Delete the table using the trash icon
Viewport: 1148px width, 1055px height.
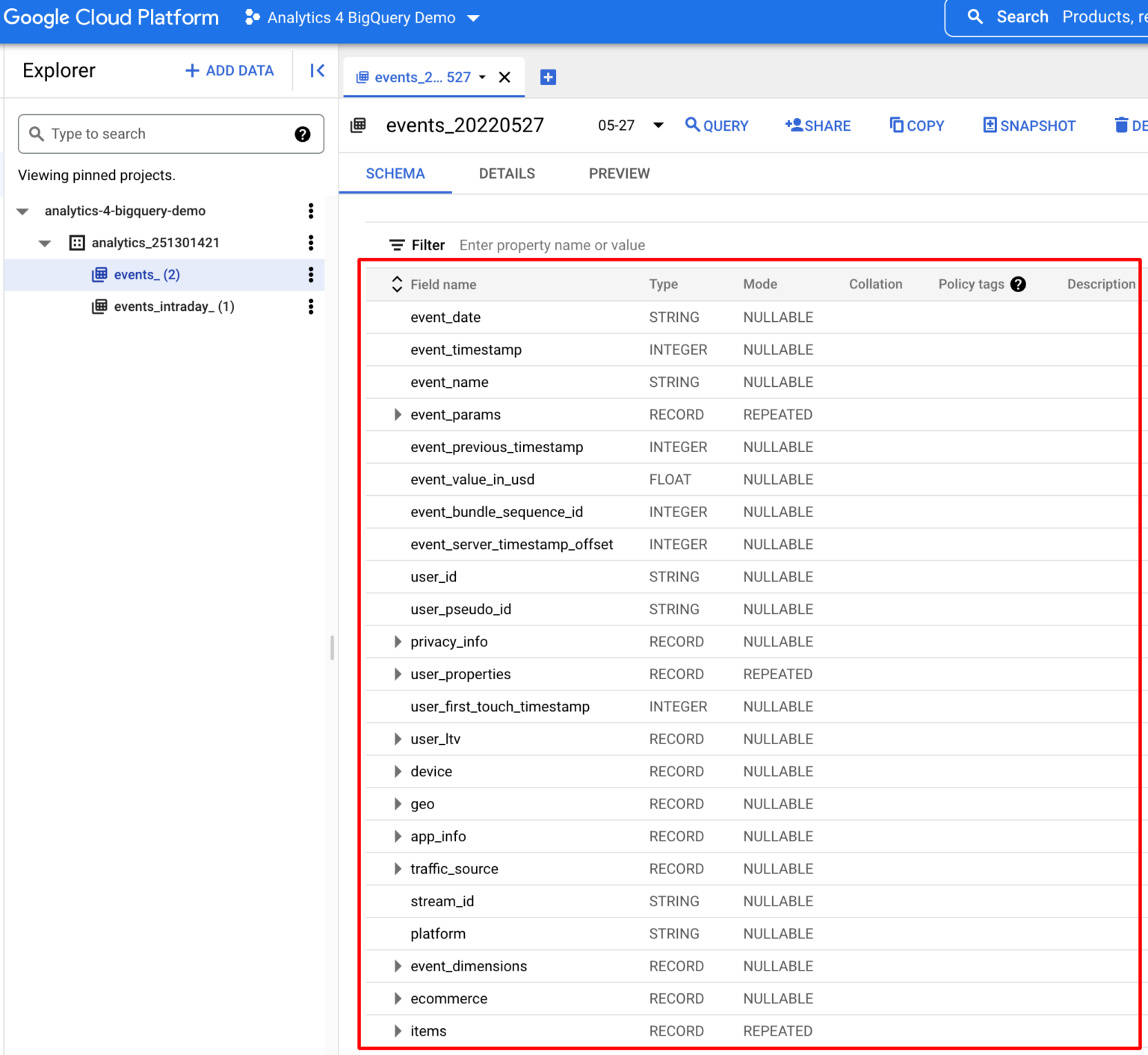1121,126
